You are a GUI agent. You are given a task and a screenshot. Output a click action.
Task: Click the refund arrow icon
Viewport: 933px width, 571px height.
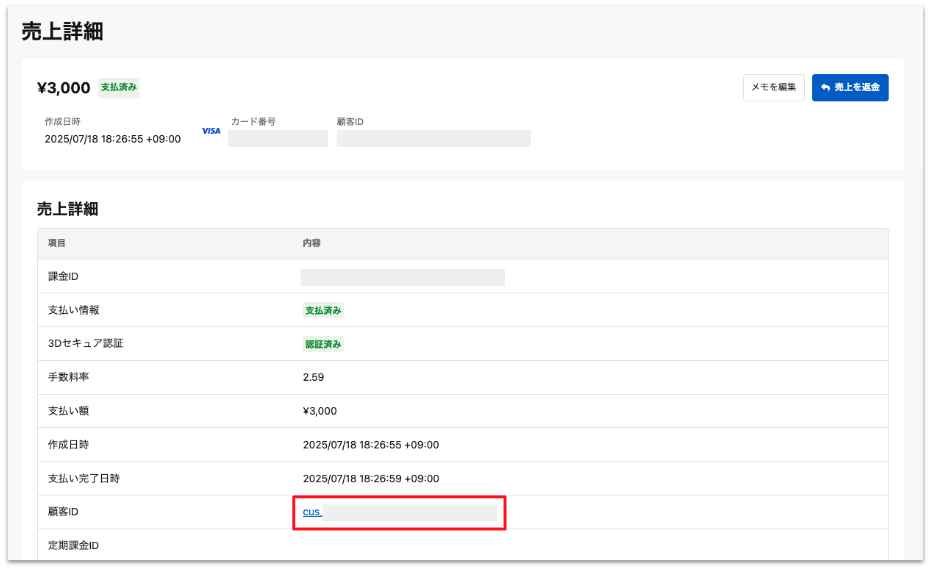coord(825,87)
